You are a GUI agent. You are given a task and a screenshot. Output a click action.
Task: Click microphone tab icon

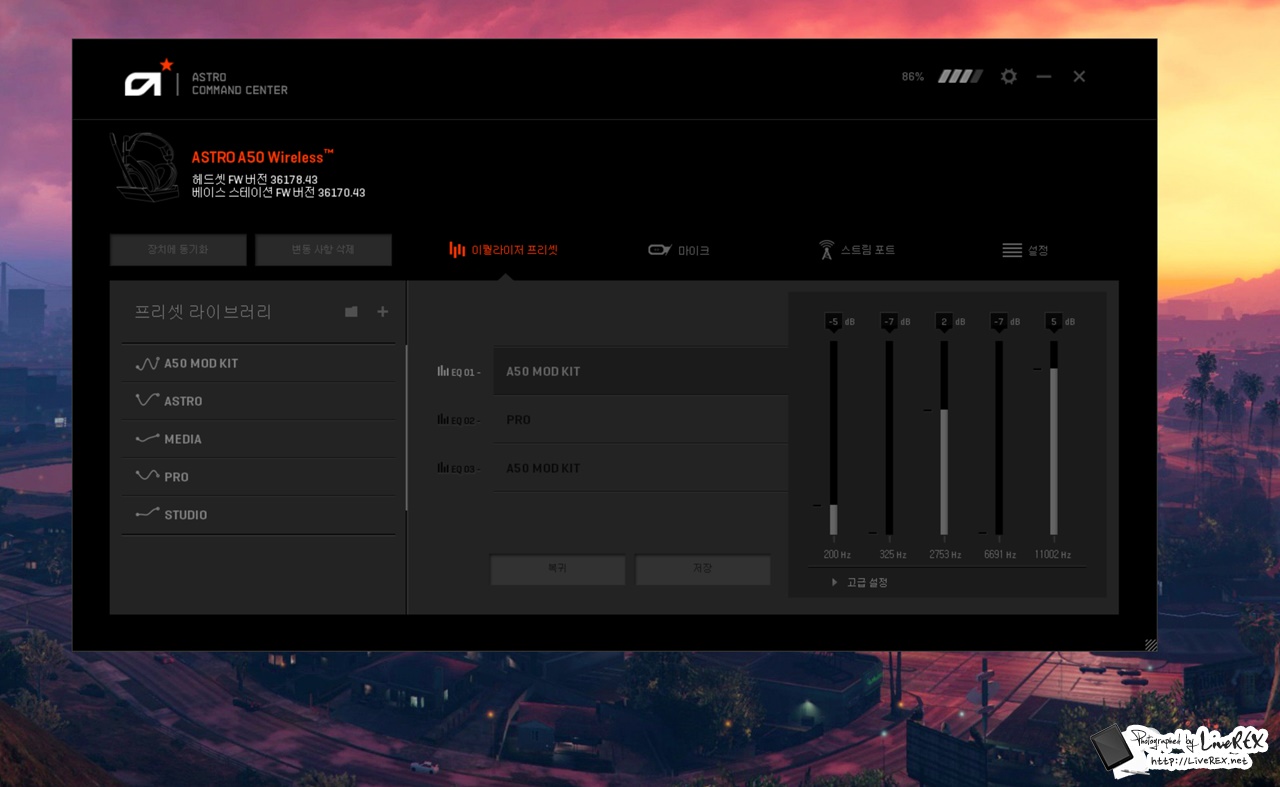659,250
